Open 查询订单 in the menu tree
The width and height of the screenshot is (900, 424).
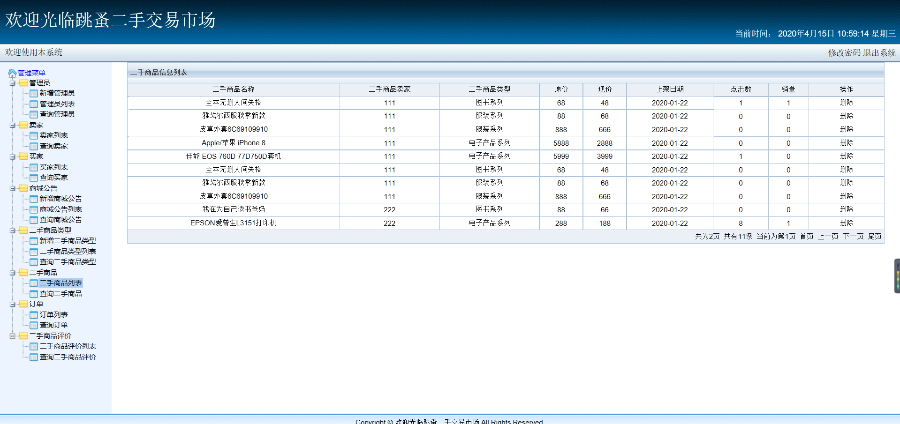point(53,325)
